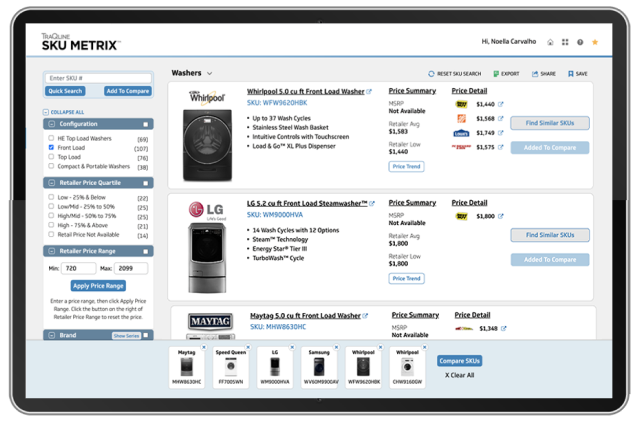Open the Washers category dropdown
Viewport: 640px width, 432px height.
(210, 73)
